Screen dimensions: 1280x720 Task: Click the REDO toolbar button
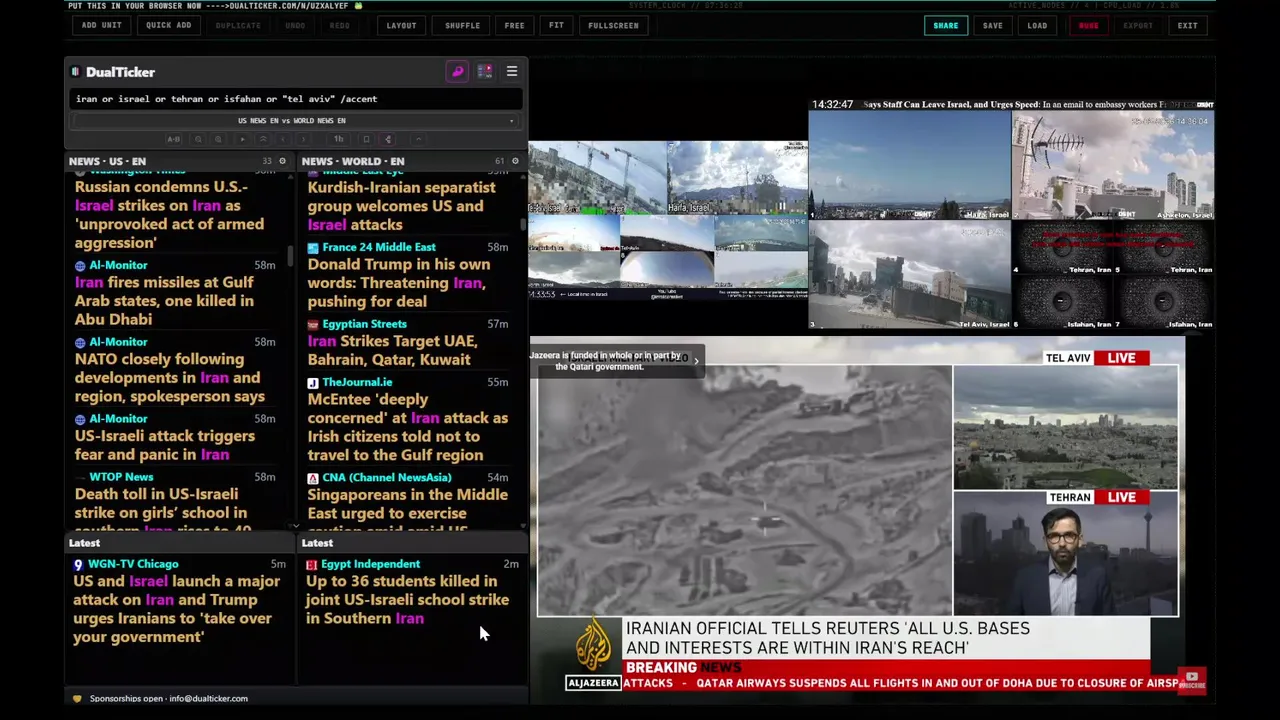coord(339,26)
